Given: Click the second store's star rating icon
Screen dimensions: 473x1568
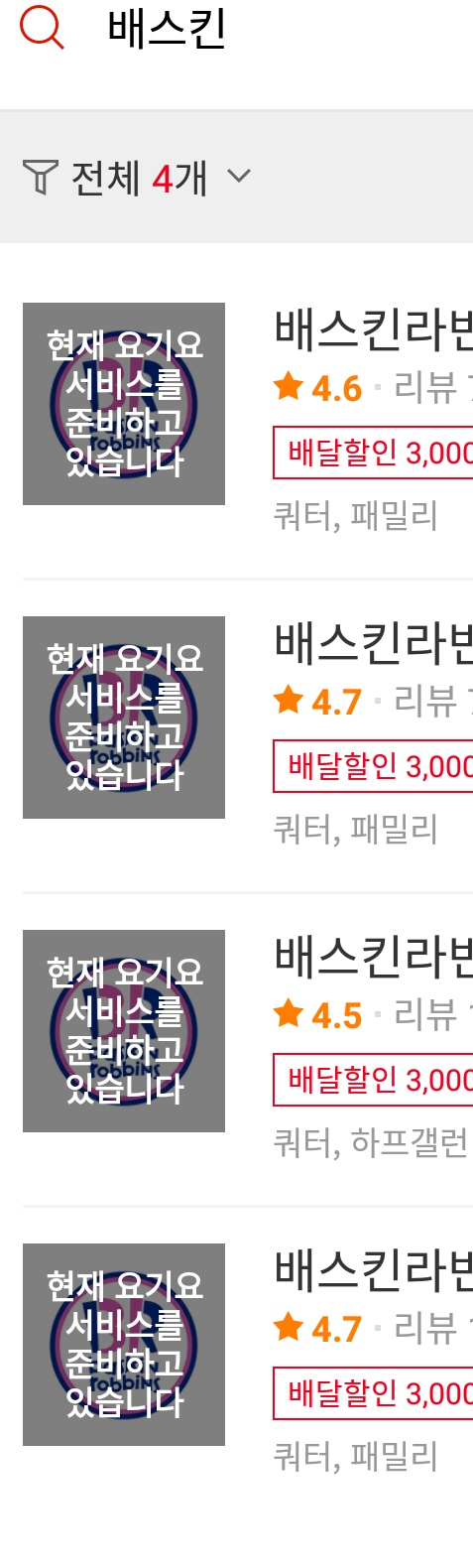Looking at the screenshot, I should coord(289,700).
